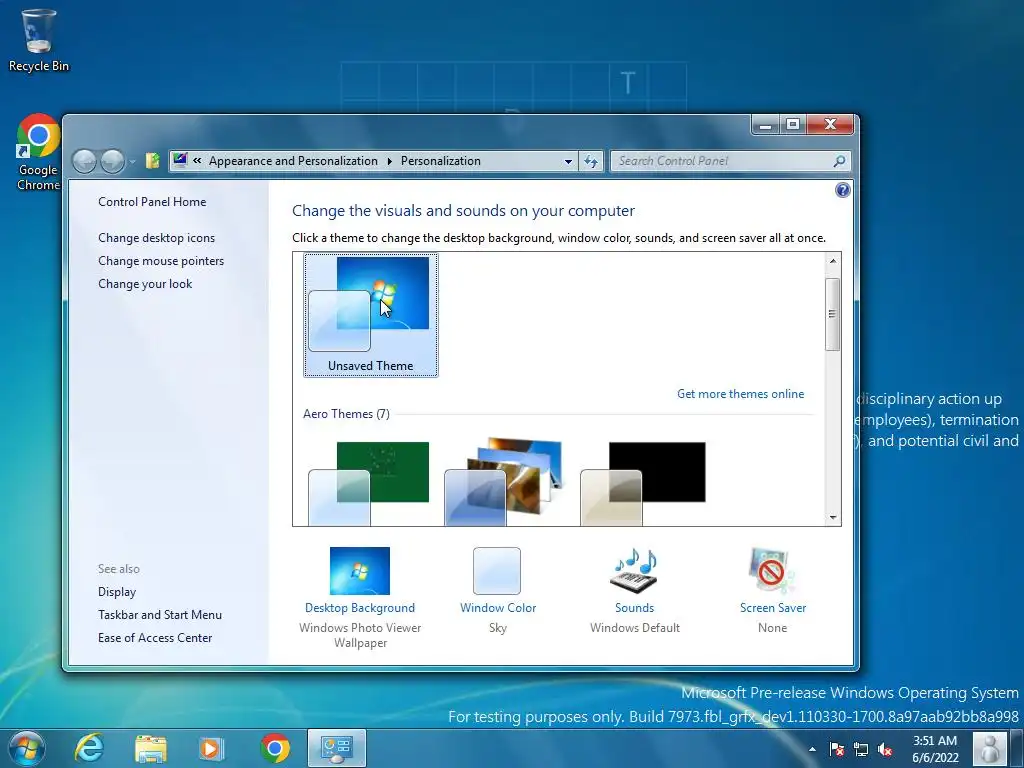The height and width of the screenshot is (768, 1024).
Task: Open the Window Color swatch
Action: tap(497, 571)
